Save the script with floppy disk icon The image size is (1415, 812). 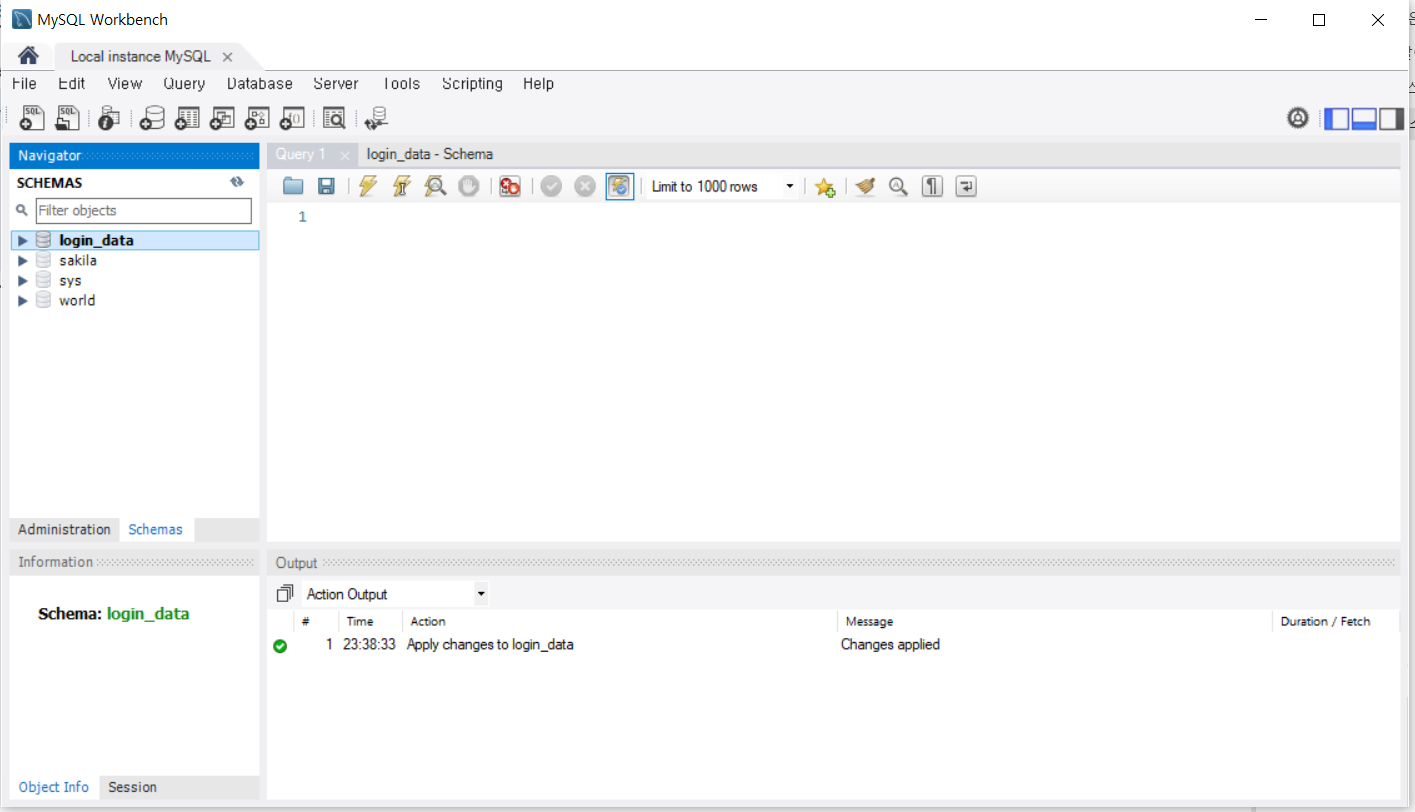click(x=326, y=186)
